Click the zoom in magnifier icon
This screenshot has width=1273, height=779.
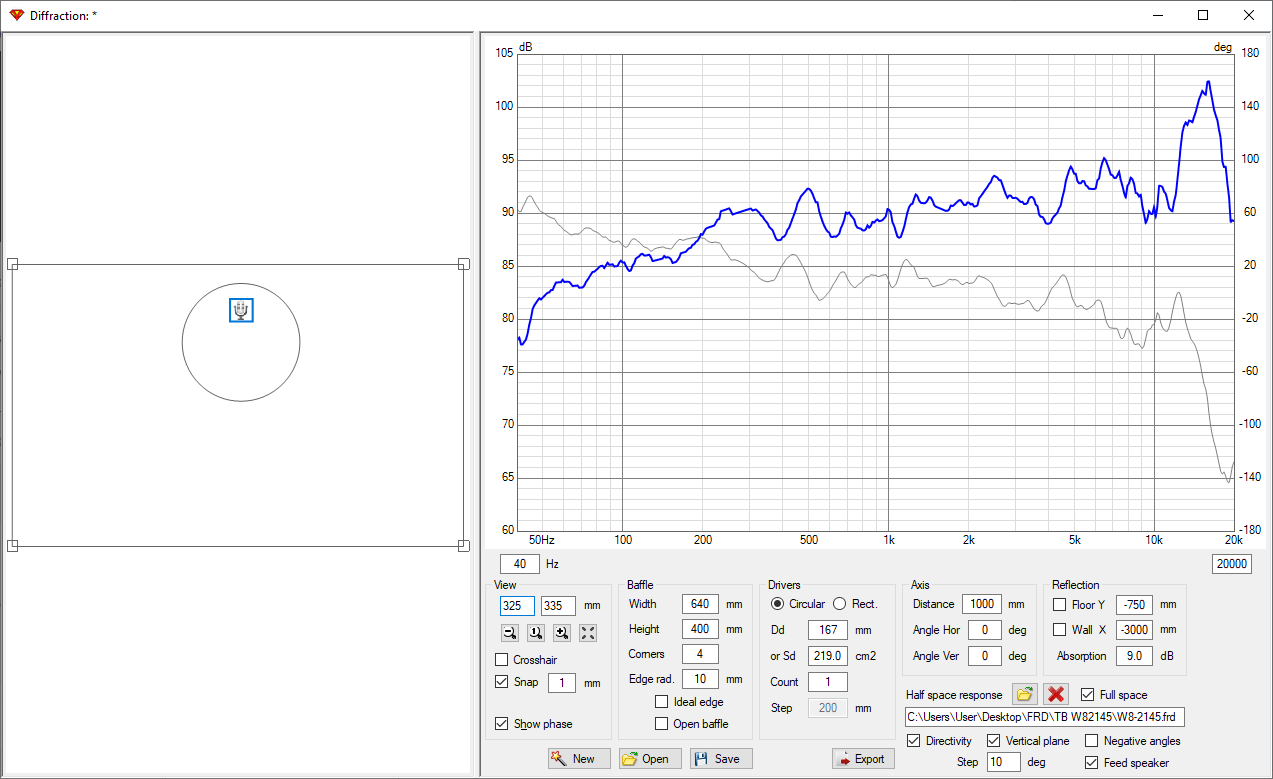[x=562, y=632]
